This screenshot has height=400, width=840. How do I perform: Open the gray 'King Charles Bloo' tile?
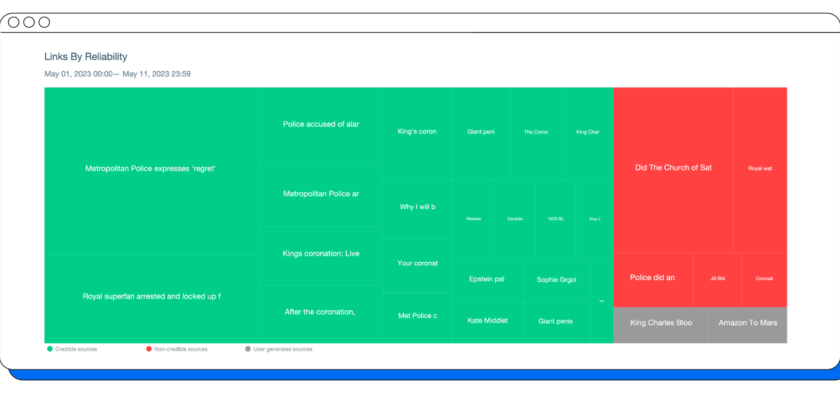[x=660, y=324]
